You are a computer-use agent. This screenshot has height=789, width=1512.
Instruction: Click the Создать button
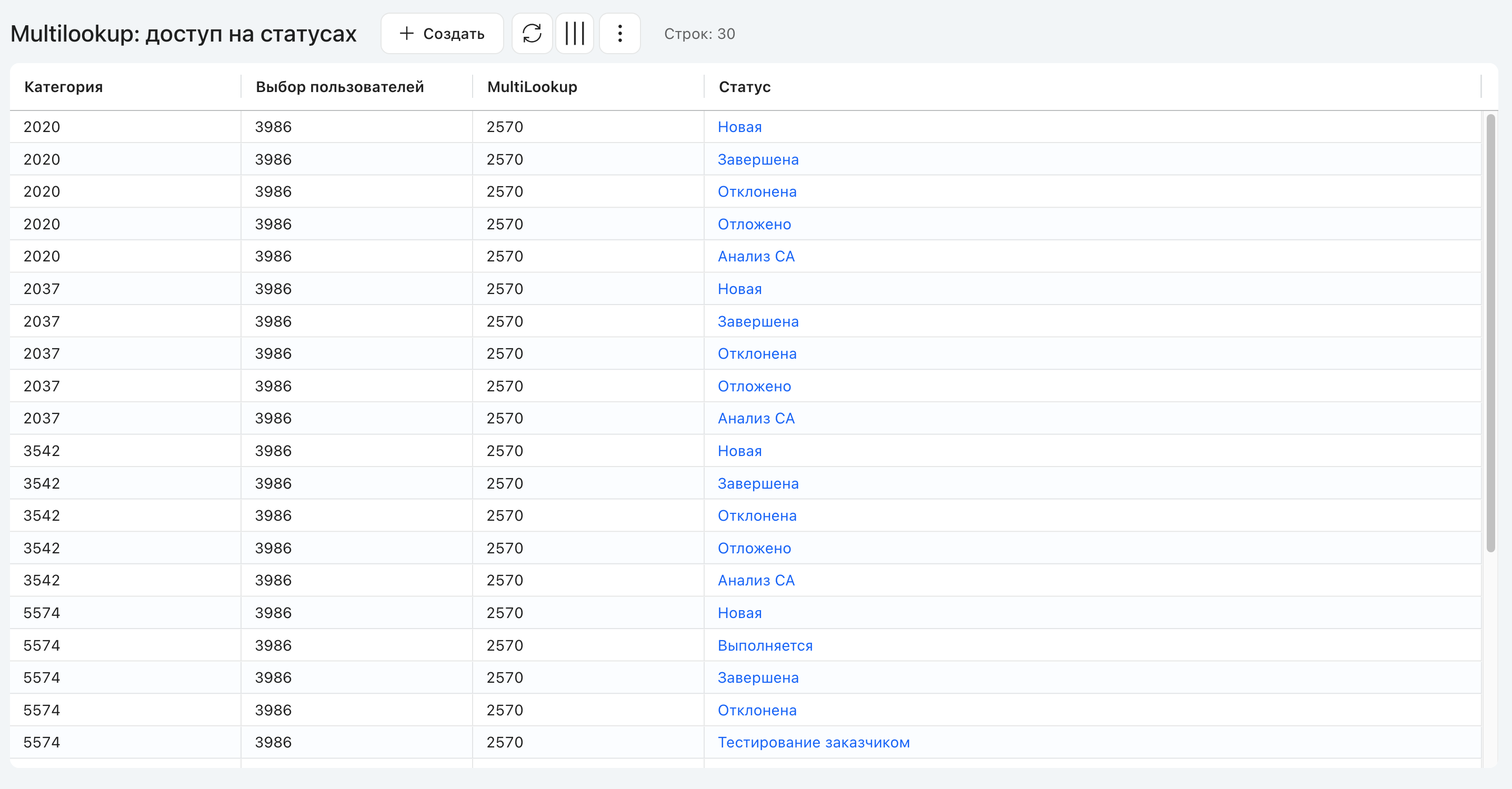(442, 34)
